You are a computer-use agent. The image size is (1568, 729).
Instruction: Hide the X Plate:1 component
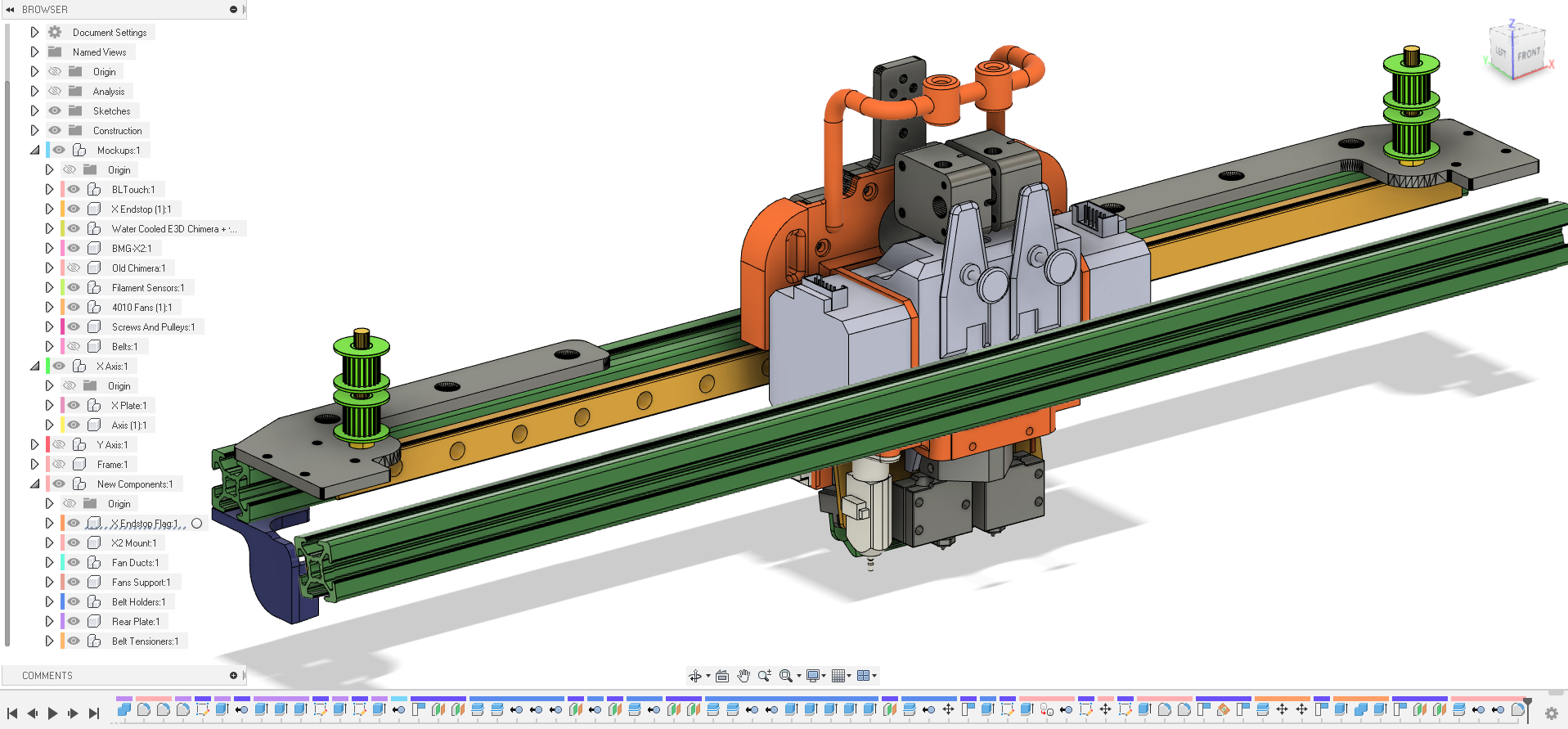[x=74, y=406]
